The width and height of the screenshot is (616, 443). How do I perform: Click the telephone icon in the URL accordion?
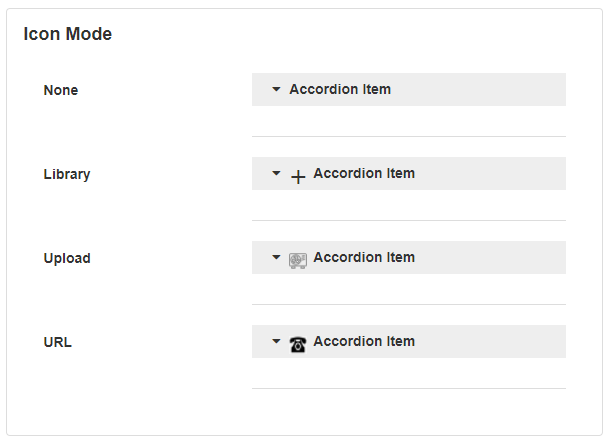pyautogui.click(x=298, y=344)
